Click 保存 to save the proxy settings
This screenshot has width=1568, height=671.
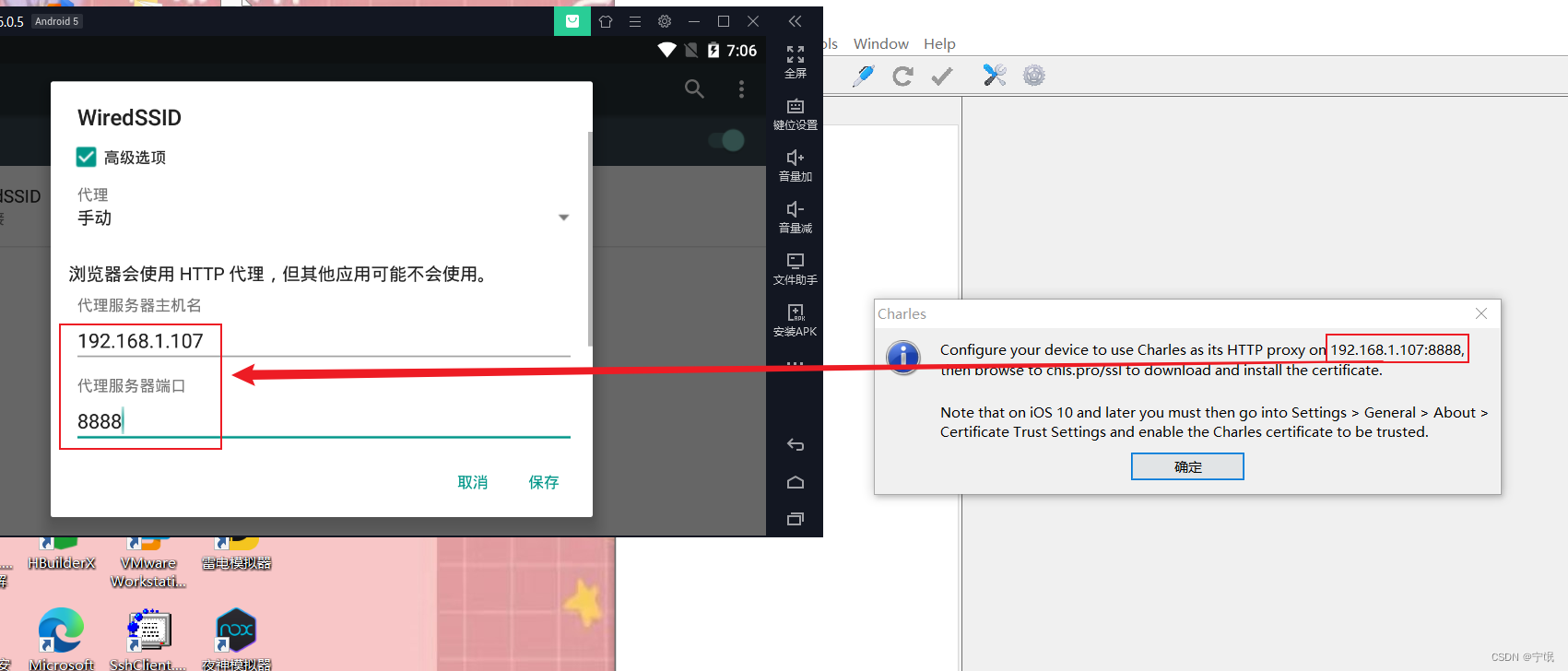point(543,482)
